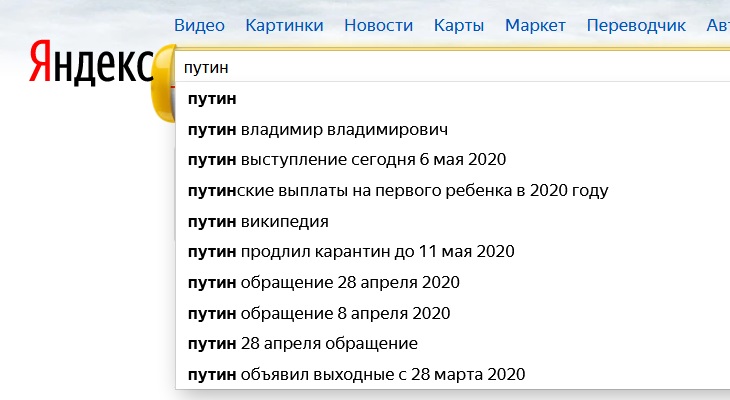This screenshot has height=400, width=730.
Task: Select путинские выплаты на первого ребенка suggestion
Action: [x=453, y=190]
